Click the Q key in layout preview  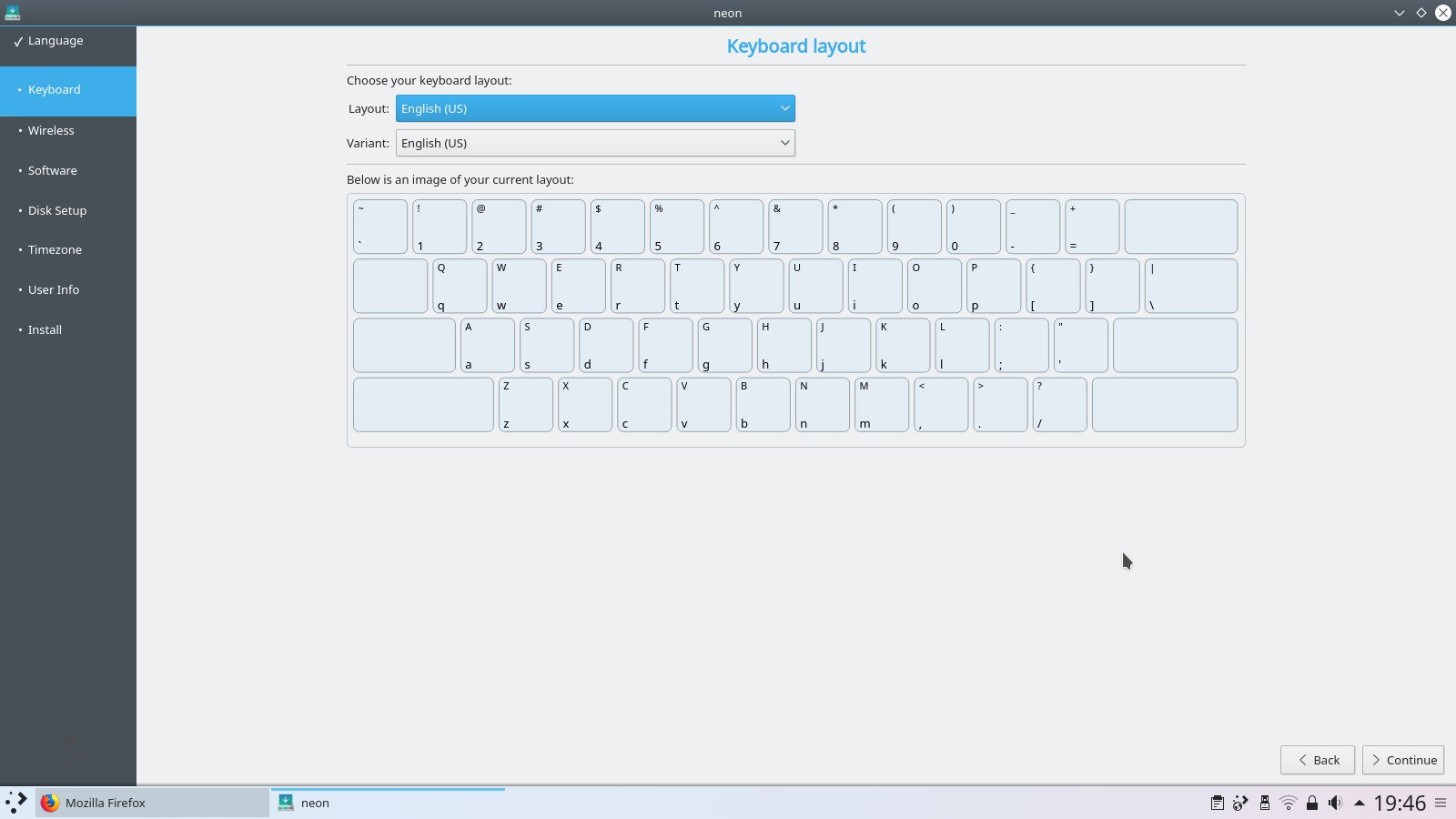(x=460, y=286)
